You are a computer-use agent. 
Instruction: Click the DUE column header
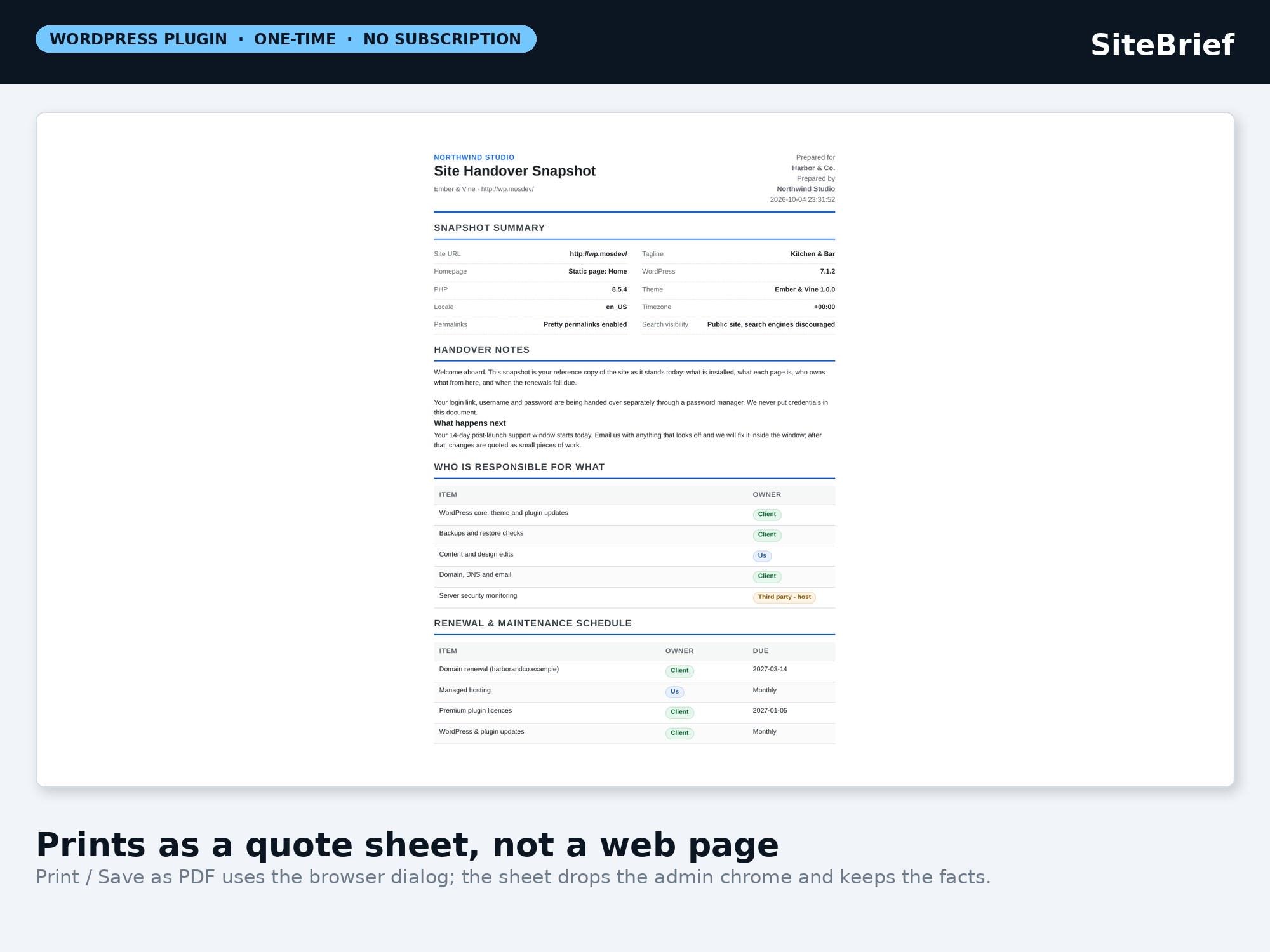(760, 651)
